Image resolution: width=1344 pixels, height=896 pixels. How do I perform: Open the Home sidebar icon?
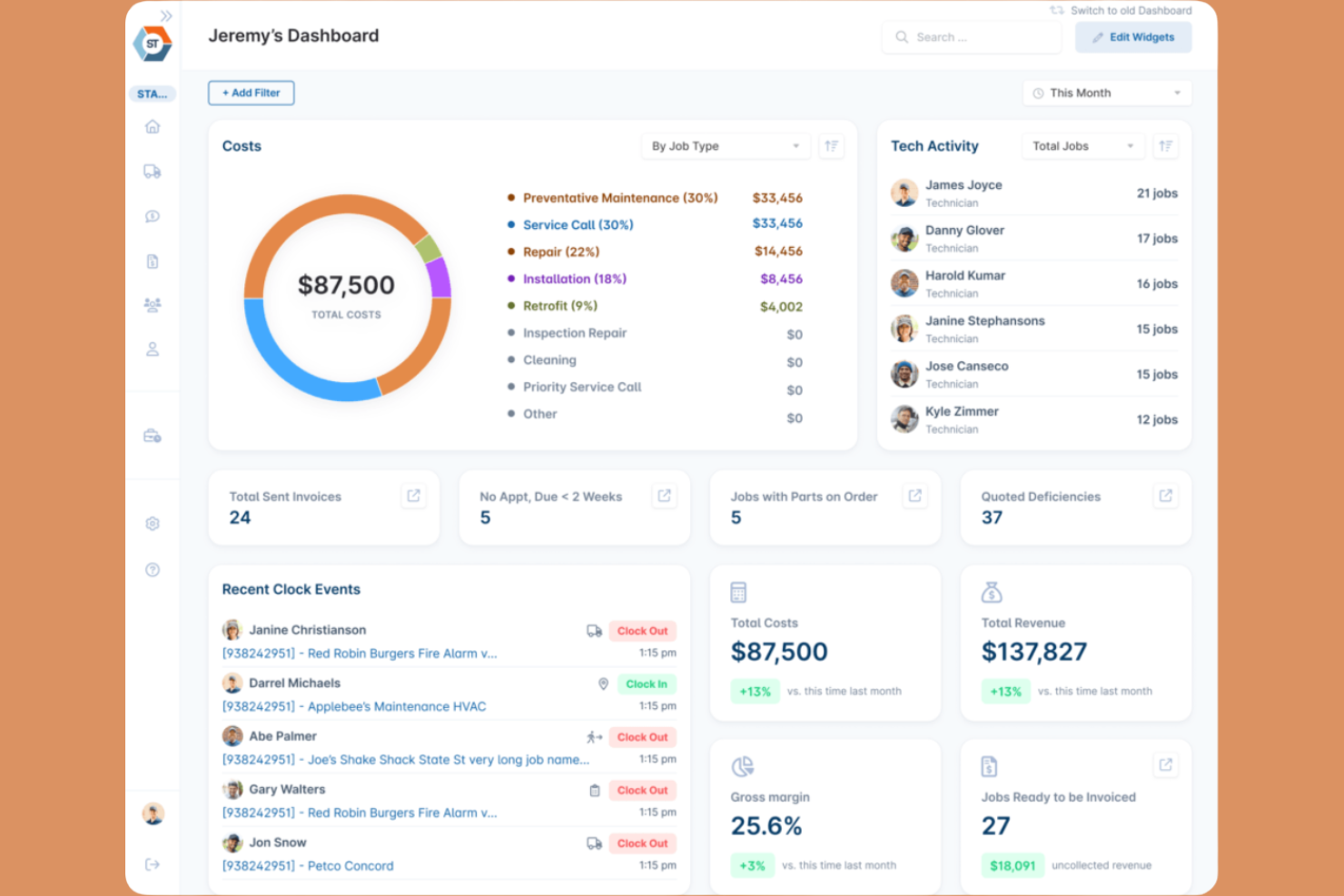click(153, 126)
